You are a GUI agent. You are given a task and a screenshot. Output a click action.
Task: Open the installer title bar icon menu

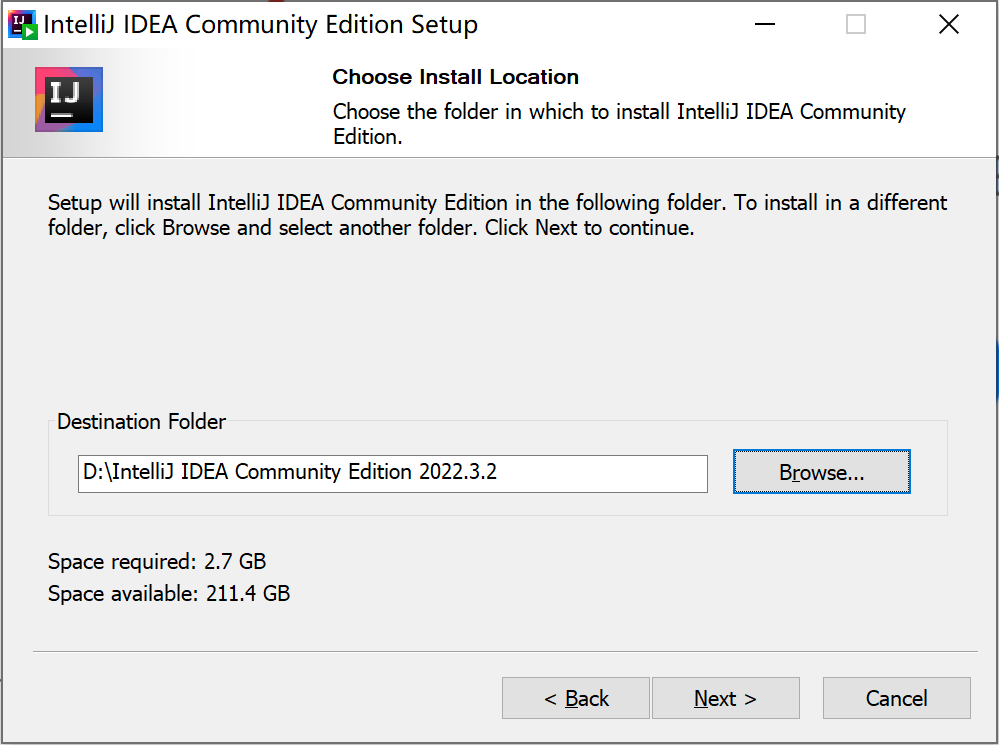point(22,25)
